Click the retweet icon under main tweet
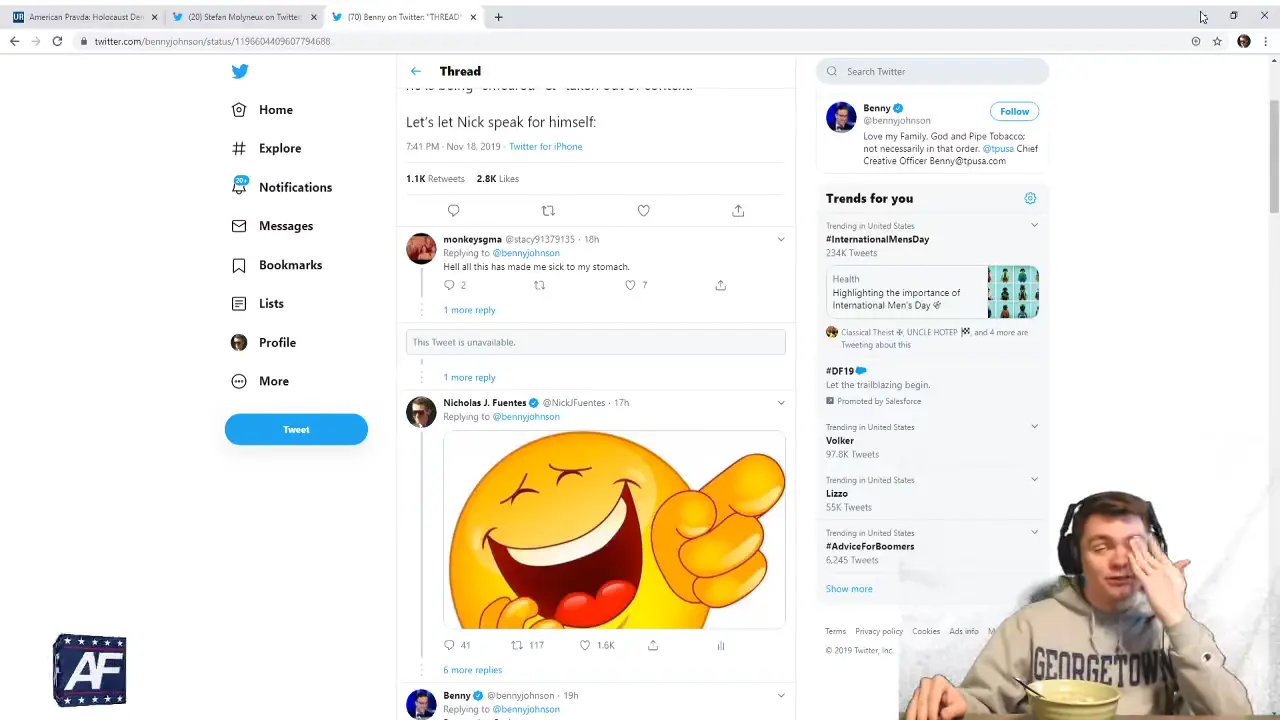The image size is (1280, 720). [x=548, y=210]
